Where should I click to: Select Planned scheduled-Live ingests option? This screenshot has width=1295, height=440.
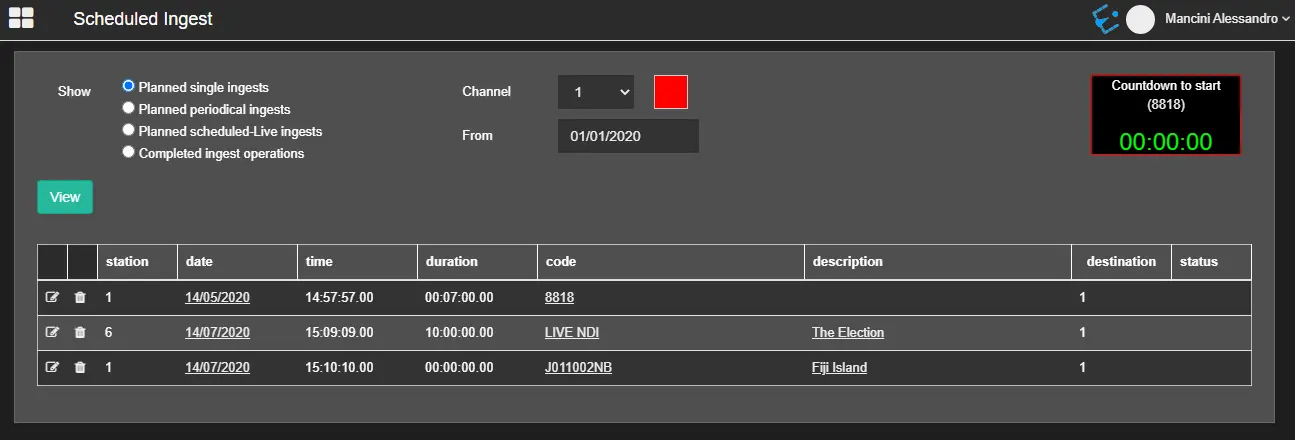click(128, 130)
